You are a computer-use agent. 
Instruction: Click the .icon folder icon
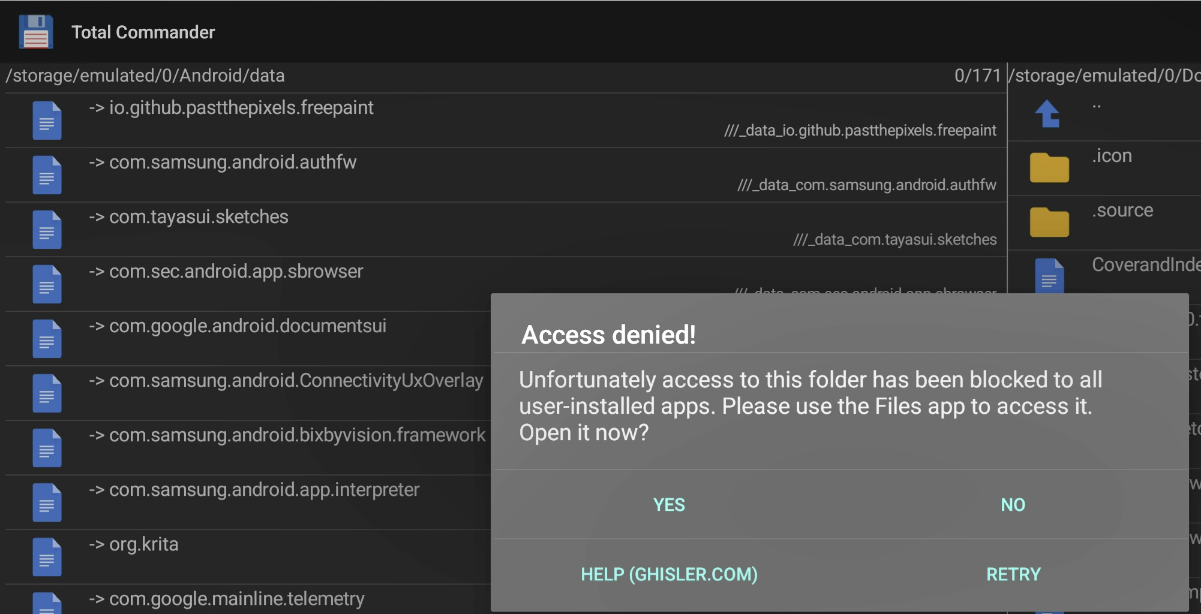pos(1049,167)
